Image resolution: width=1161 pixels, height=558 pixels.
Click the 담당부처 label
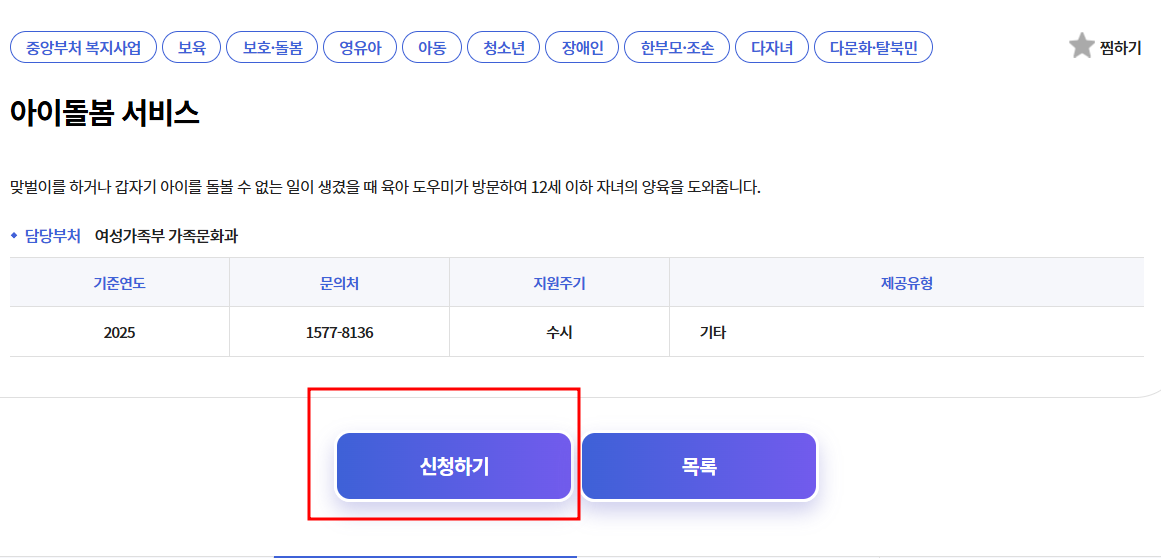tap(53, 237)
